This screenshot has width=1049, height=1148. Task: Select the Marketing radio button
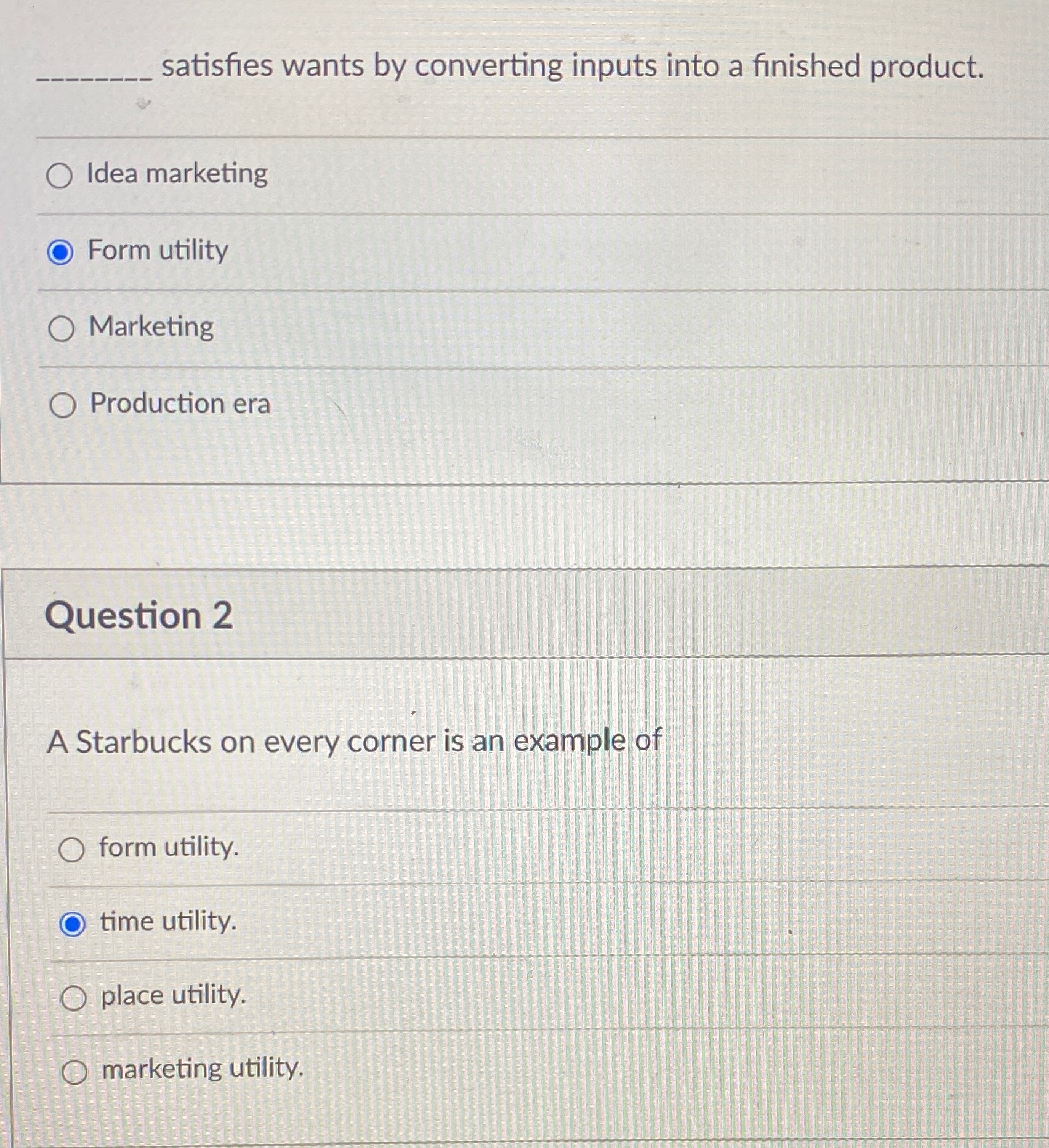pyautogui.click(x=61, y=328)
